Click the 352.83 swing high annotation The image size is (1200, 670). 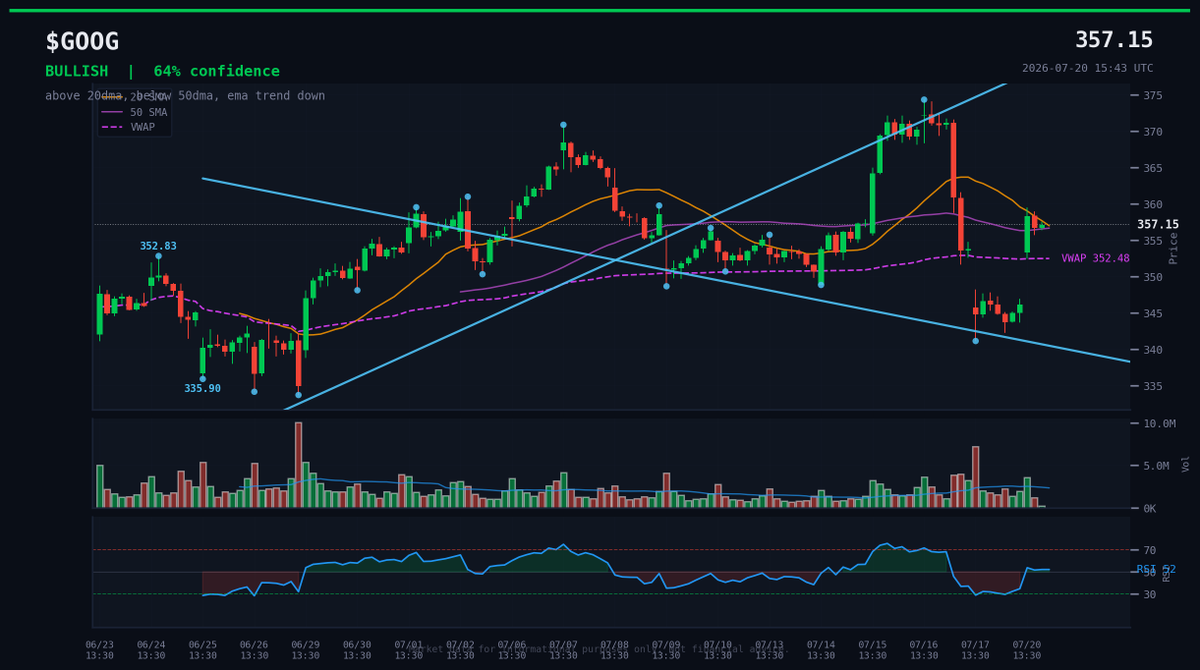(158, 246)
